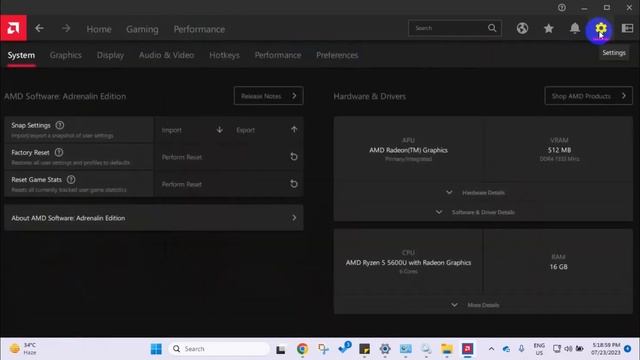
Task: Select the System tab
Action: pos(21,55)
